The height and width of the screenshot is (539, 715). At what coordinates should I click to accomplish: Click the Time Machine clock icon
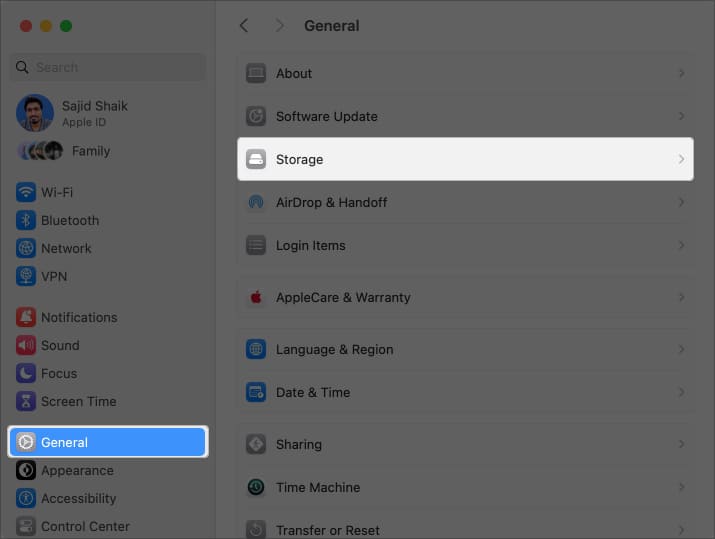(256, 487)
